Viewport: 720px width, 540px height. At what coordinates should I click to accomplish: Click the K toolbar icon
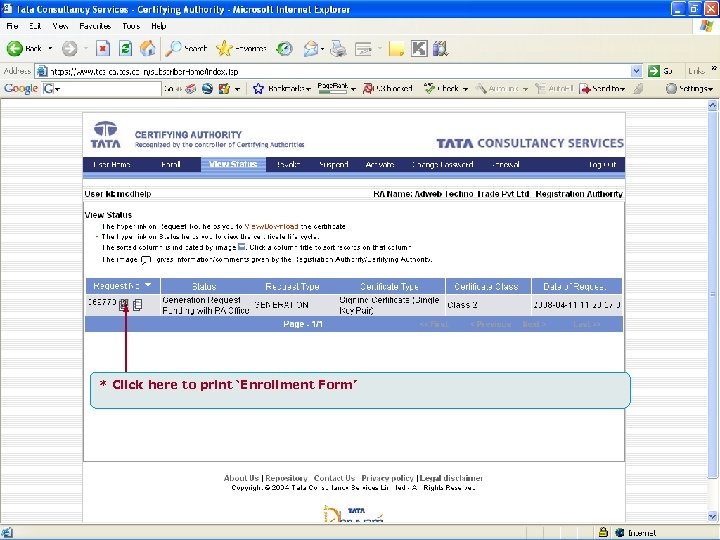click(x=419, y=48)
